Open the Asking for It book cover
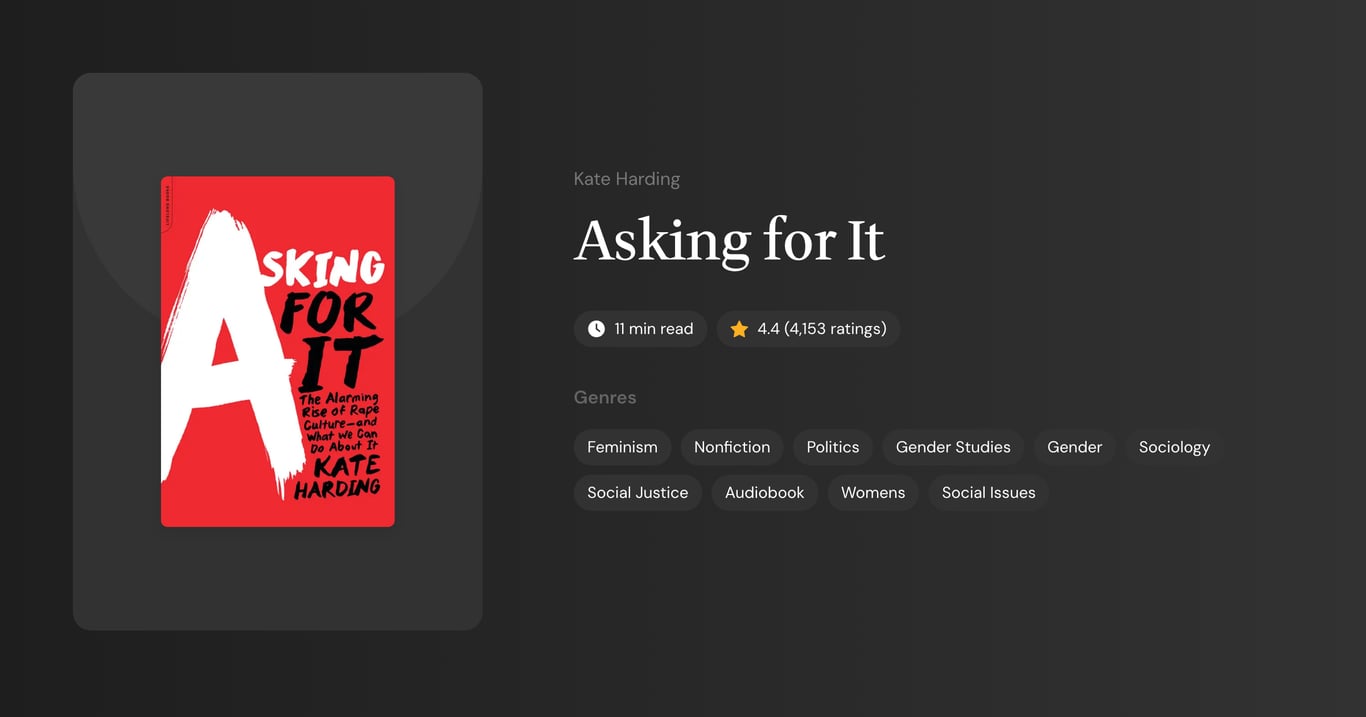Viewport: 1366px width, 717px height. pyautogui.click(x=278, y=351)
